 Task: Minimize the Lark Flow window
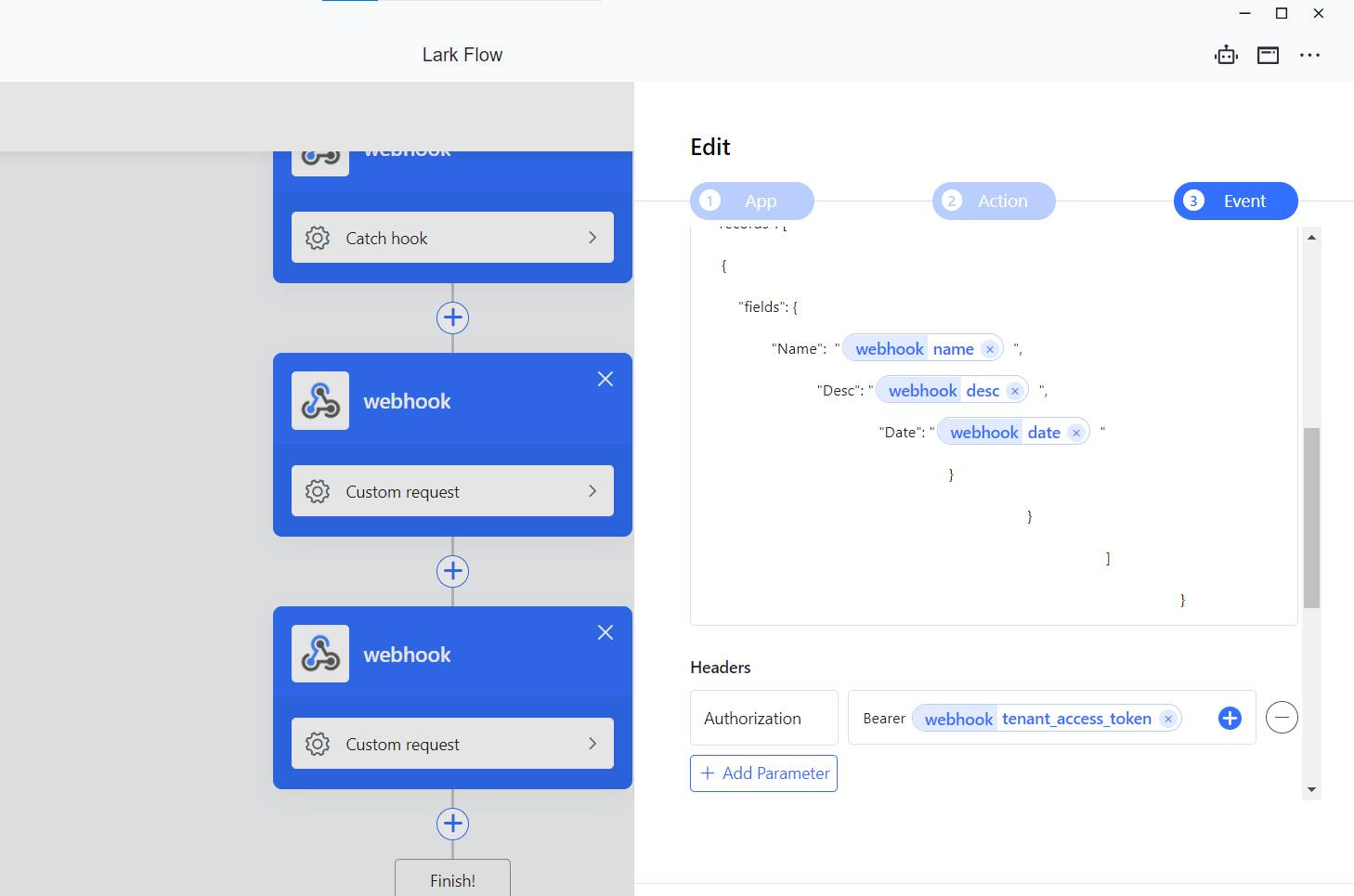point(1245,13)
